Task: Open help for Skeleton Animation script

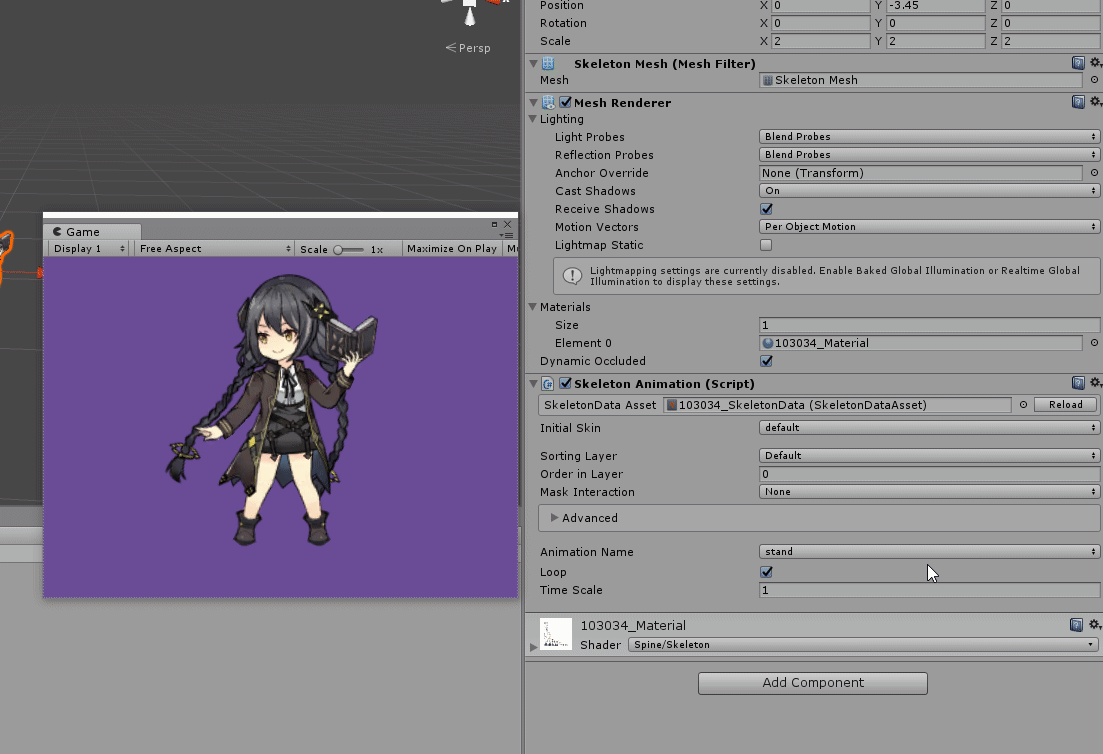Action: click(x=1078, y=383)
